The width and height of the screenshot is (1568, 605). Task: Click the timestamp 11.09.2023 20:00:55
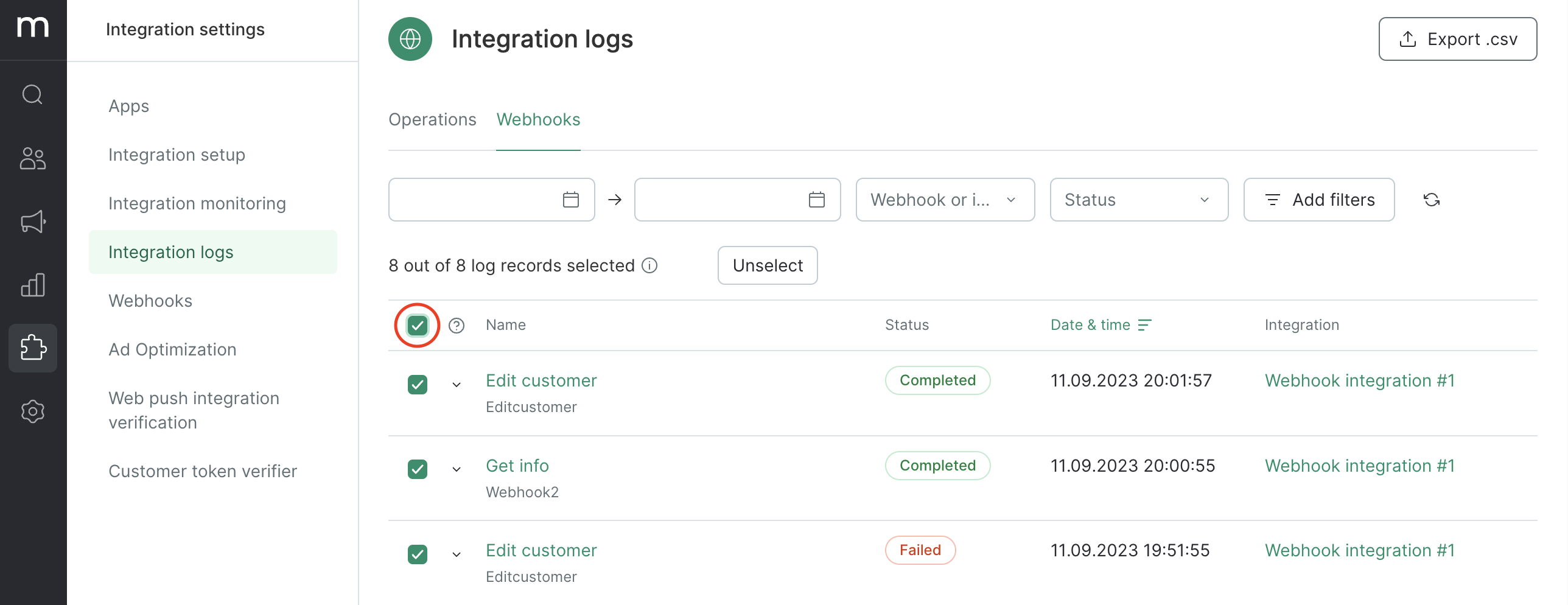(x=1132, y=466)
